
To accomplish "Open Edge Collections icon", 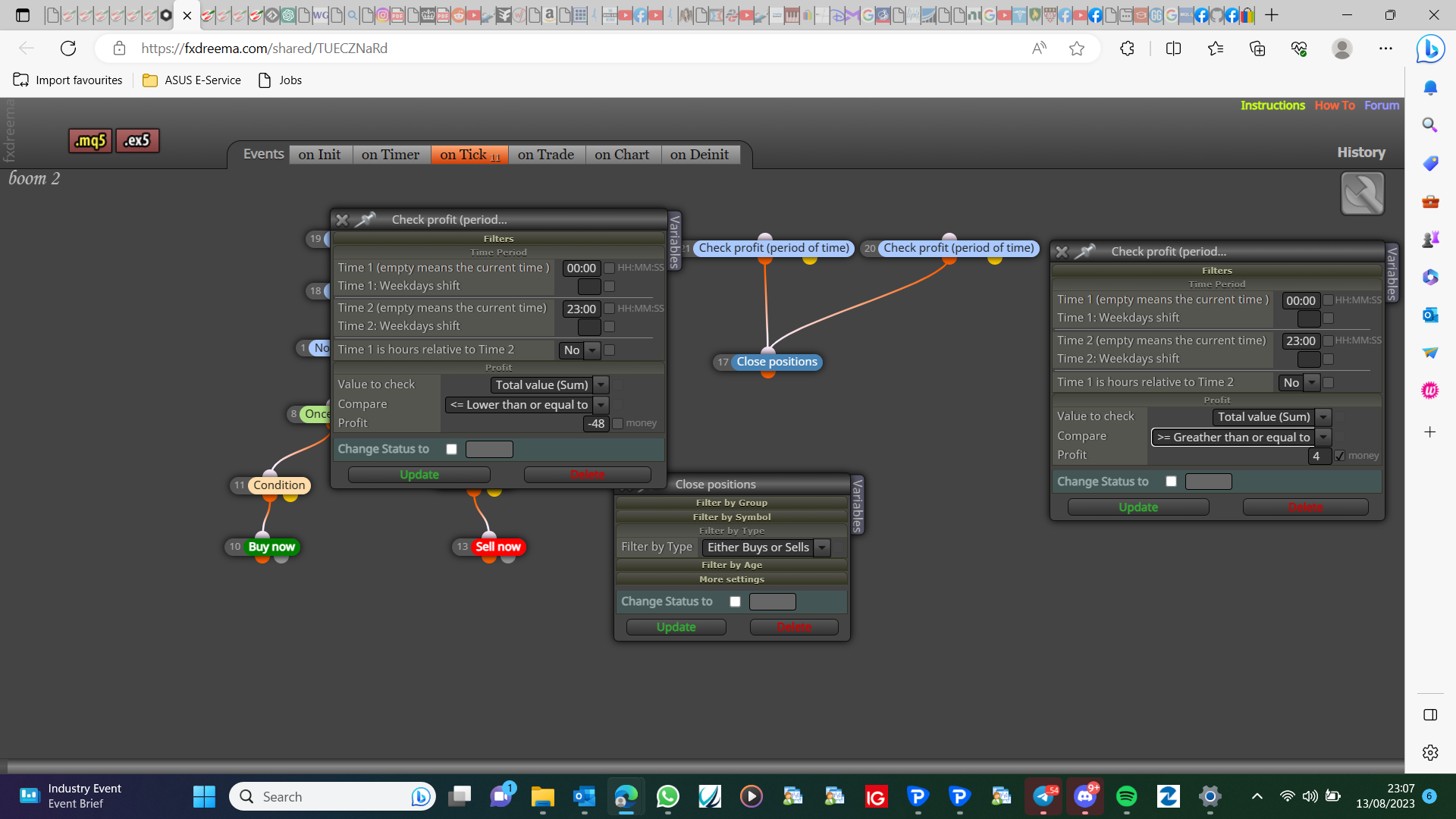I will pos(1257,49).
